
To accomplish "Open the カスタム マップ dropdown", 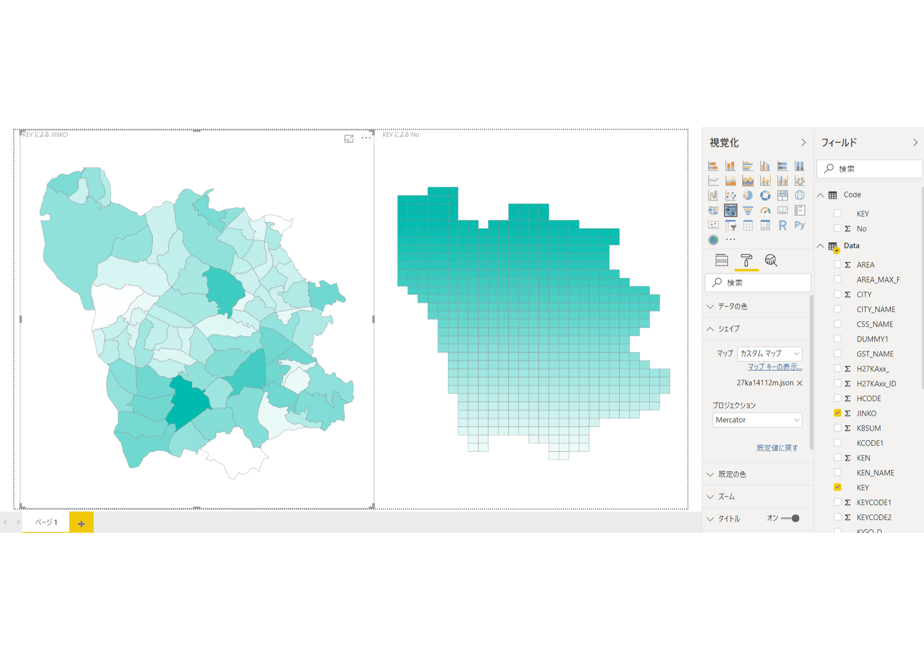I will tap(770, 353).
